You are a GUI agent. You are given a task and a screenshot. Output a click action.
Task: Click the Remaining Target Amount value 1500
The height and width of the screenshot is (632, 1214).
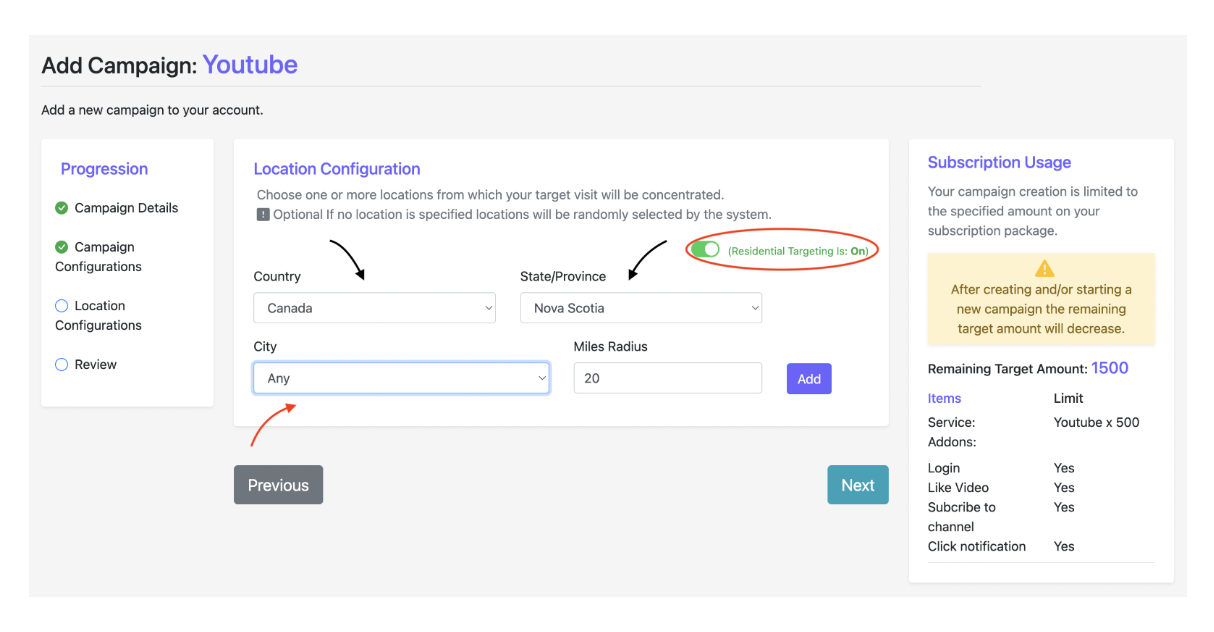pyautogui.click(x=1110, y=368)
